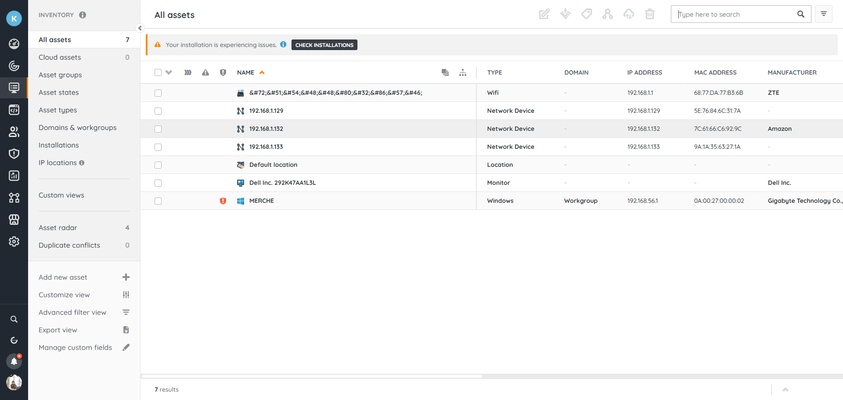843x400 pixels.
Task: Open the reports chart icon in the left rail
Action: pyautogui.click(x=14, y=176)
